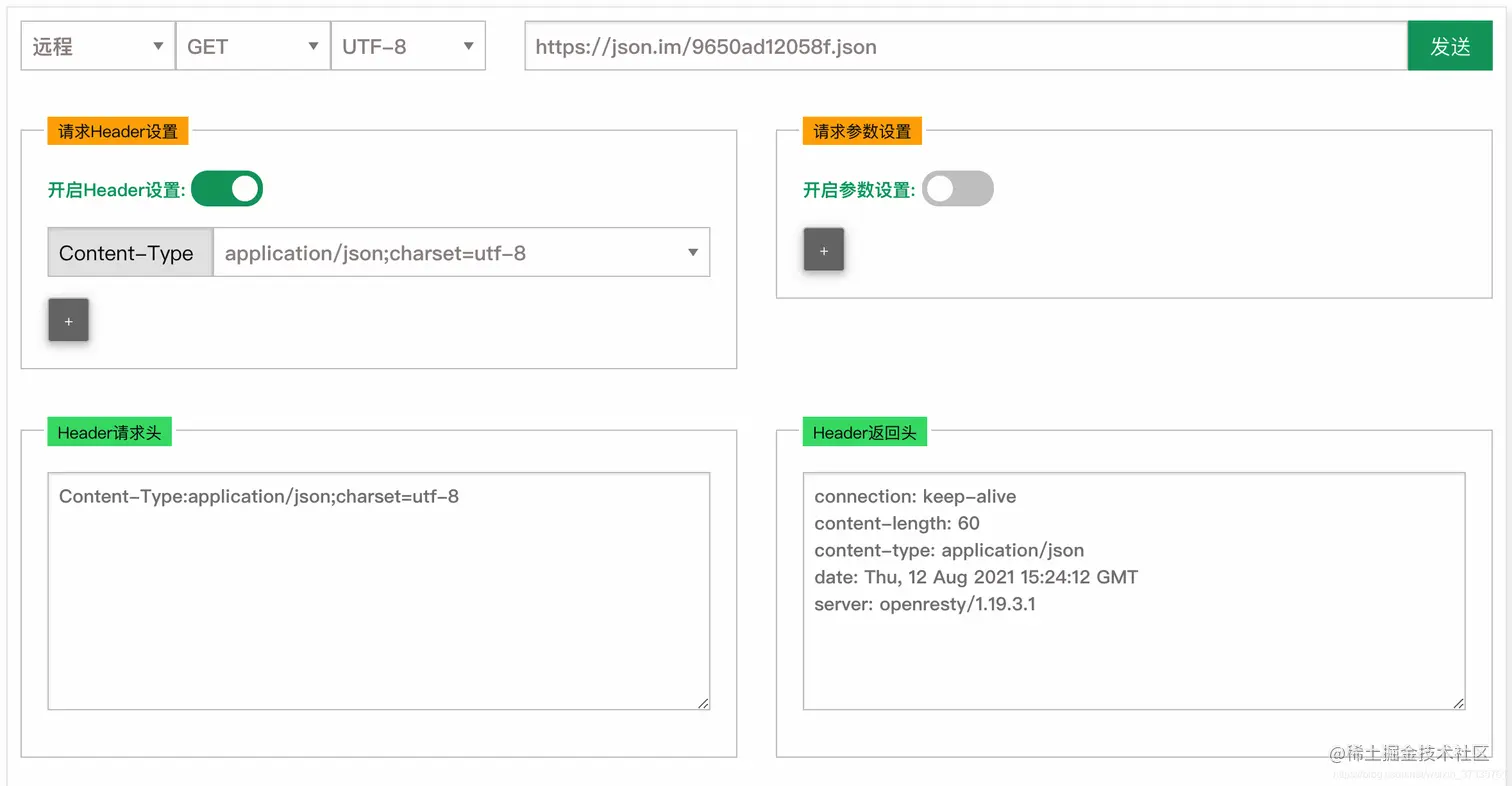Image resolution: width=1512 pixels, height=786 pixels.
Task: Click the content-length: 60 response line
Action: 897,523
